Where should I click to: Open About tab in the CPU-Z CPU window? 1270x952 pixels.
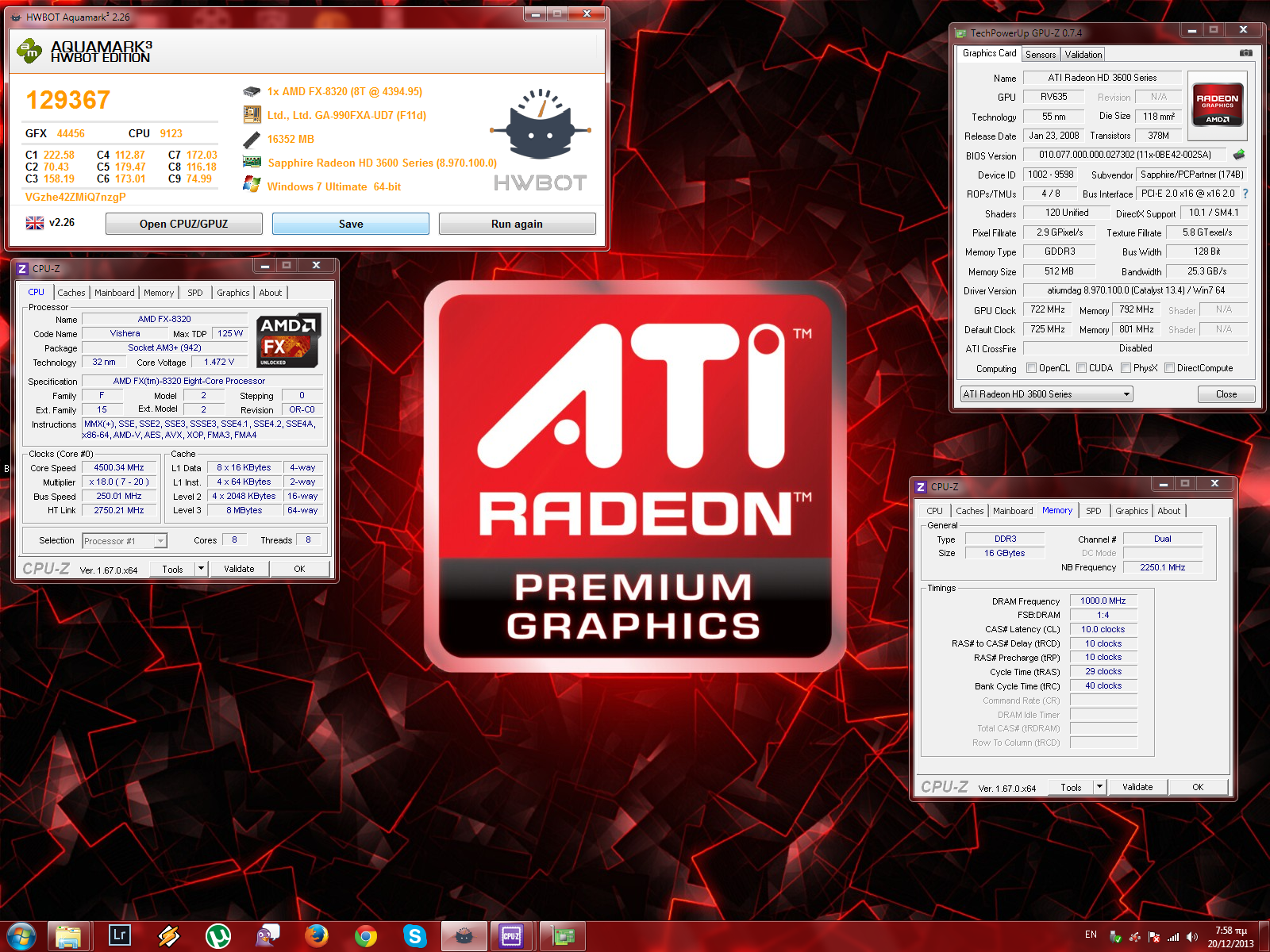[x=271, y=293]
